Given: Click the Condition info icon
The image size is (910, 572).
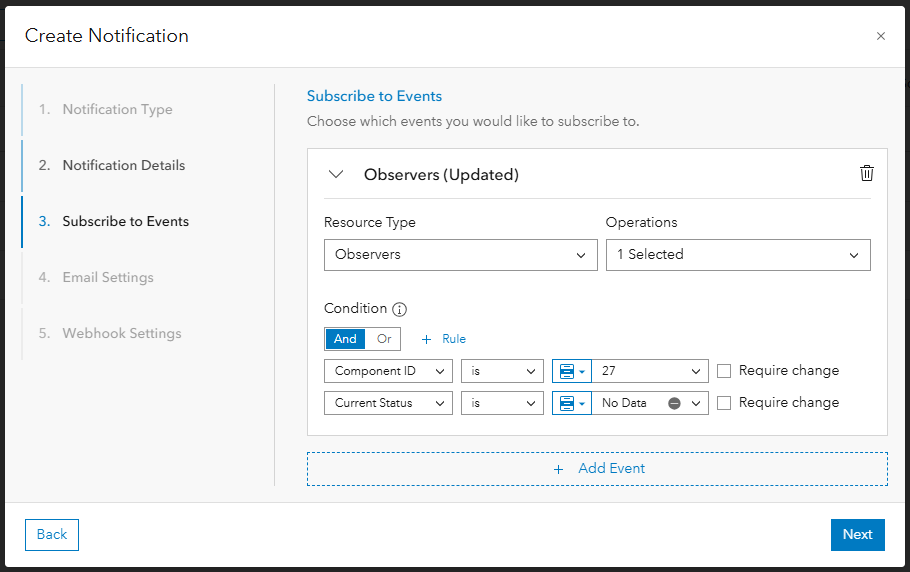Looking at the screenshot, I should pyautogui.click(x=399, y=310).
